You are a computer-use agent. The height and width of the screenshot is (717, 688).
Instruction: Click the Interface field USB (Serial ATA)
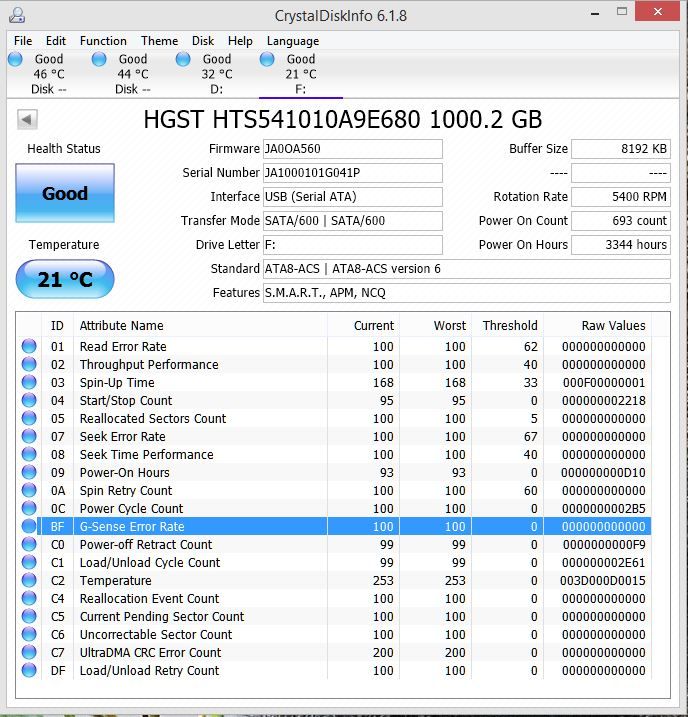pos(352,197)
